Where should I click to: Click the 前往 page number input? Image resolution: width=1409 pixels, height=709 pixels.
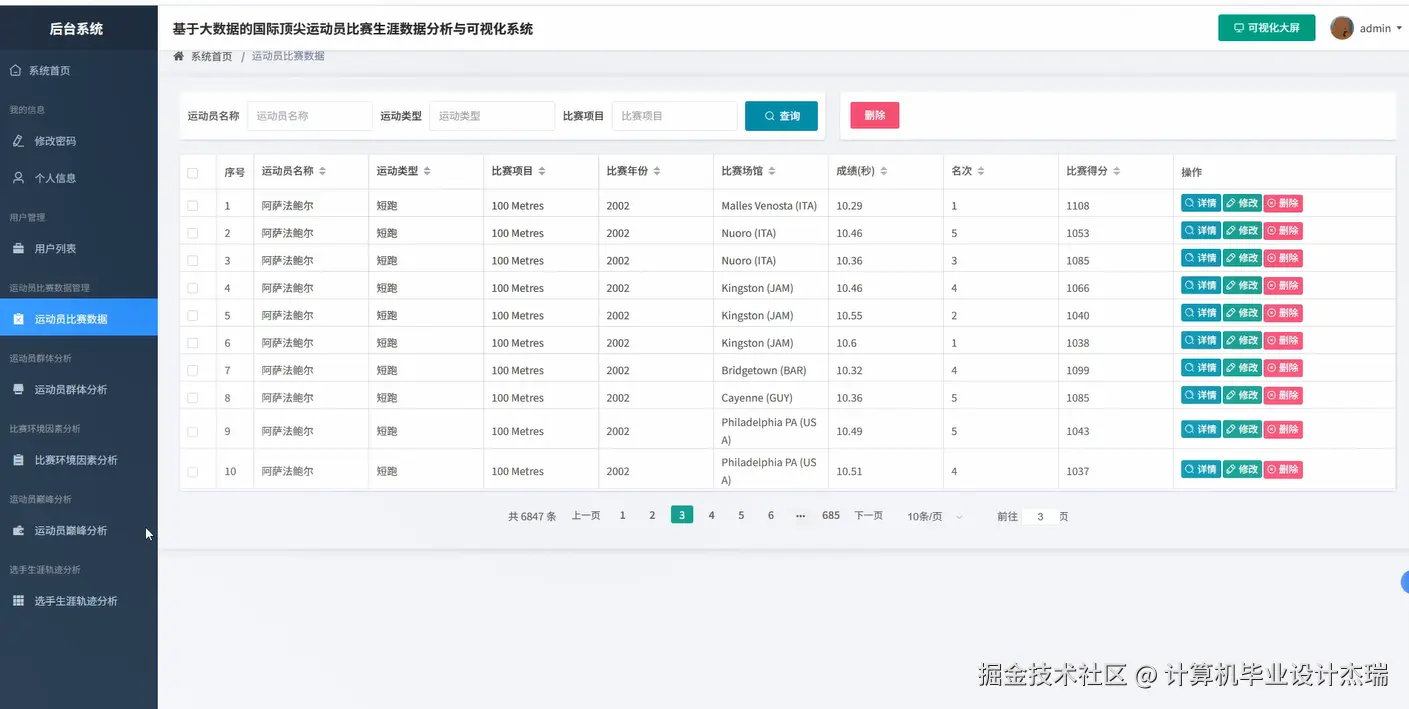tap(1040, 517)
